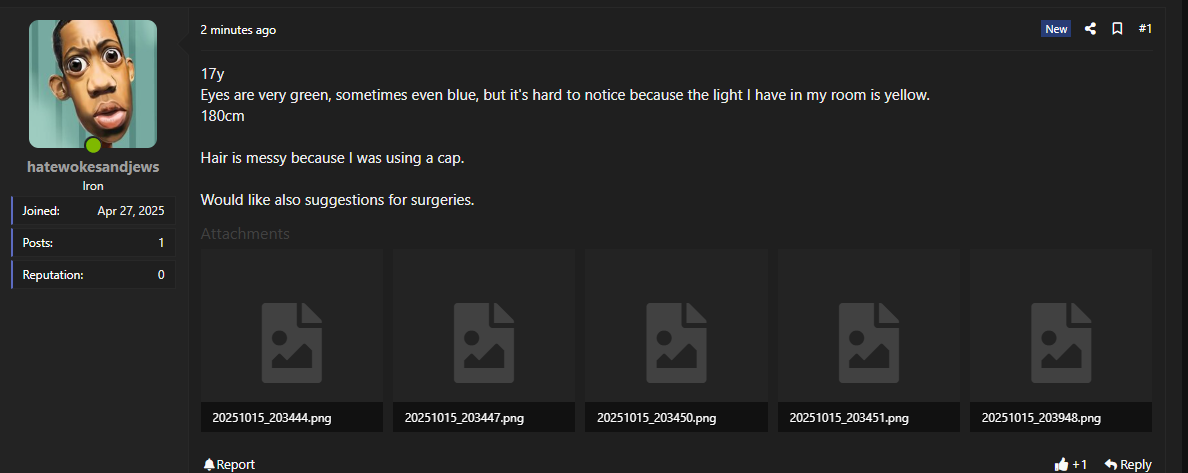
Task: Click the blue New badge
Action: pyautogui.click(x=1056, y=29)
